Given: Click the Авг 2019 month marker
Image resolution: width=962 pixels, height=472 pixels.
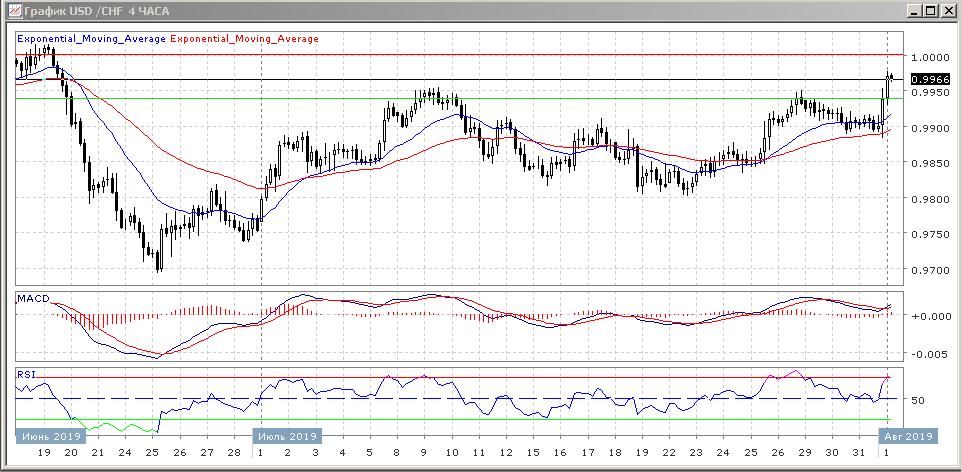Looking at the screenshot, I should pos(907,436).
